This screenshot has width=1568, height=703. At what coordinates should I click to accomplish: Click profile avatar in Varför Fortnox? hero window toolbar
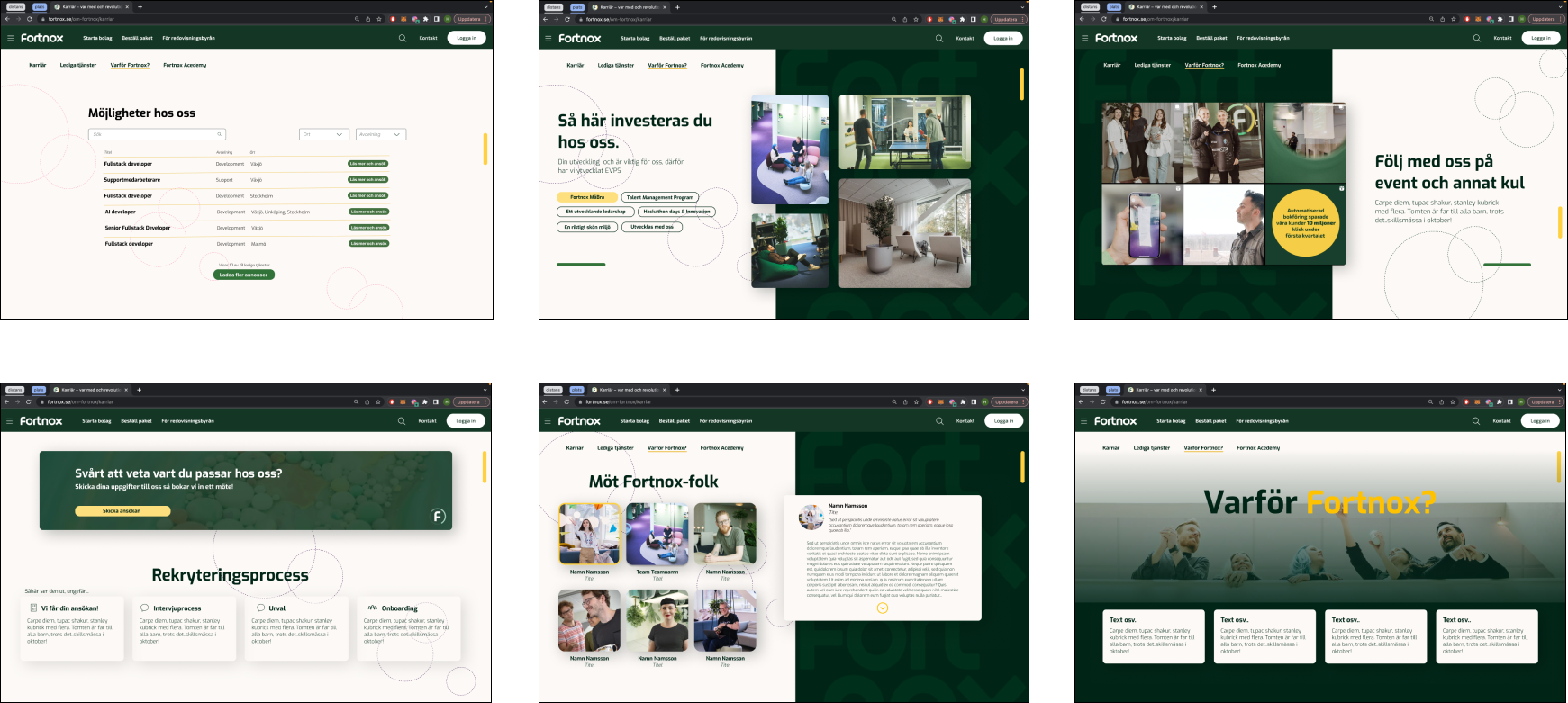coord(1521,401)
